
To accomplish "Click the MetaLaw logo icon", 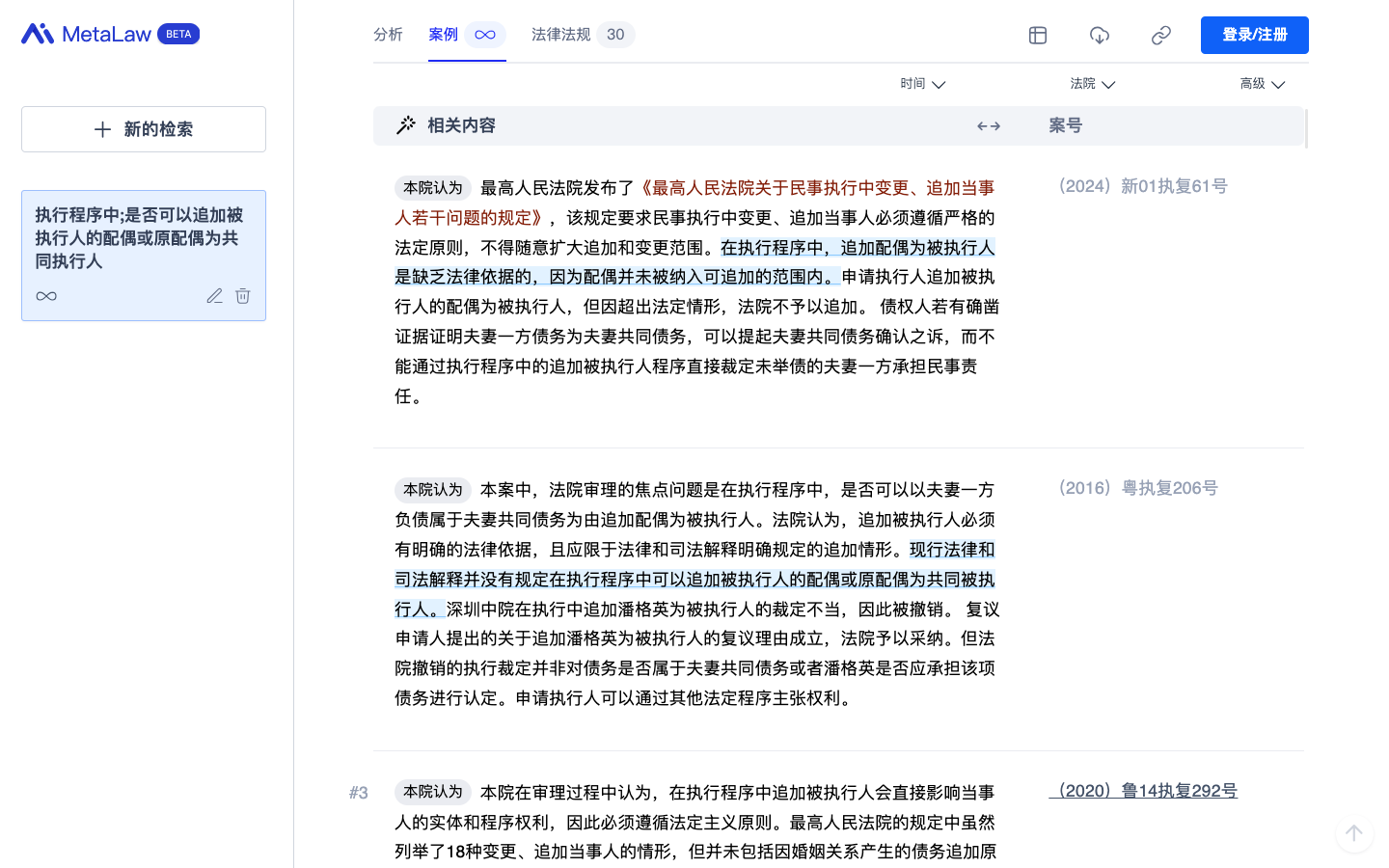I will [x=38, y=34].
